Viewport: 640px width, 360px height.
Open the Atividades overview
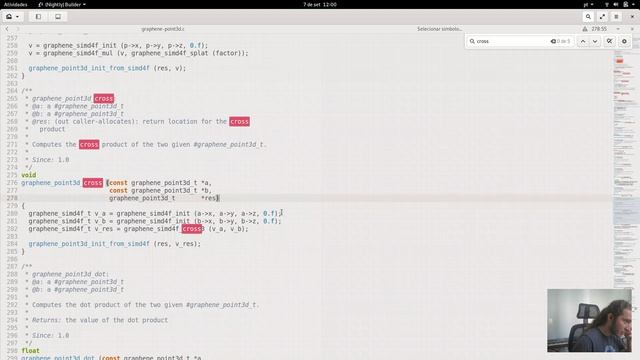click(16, 4)
